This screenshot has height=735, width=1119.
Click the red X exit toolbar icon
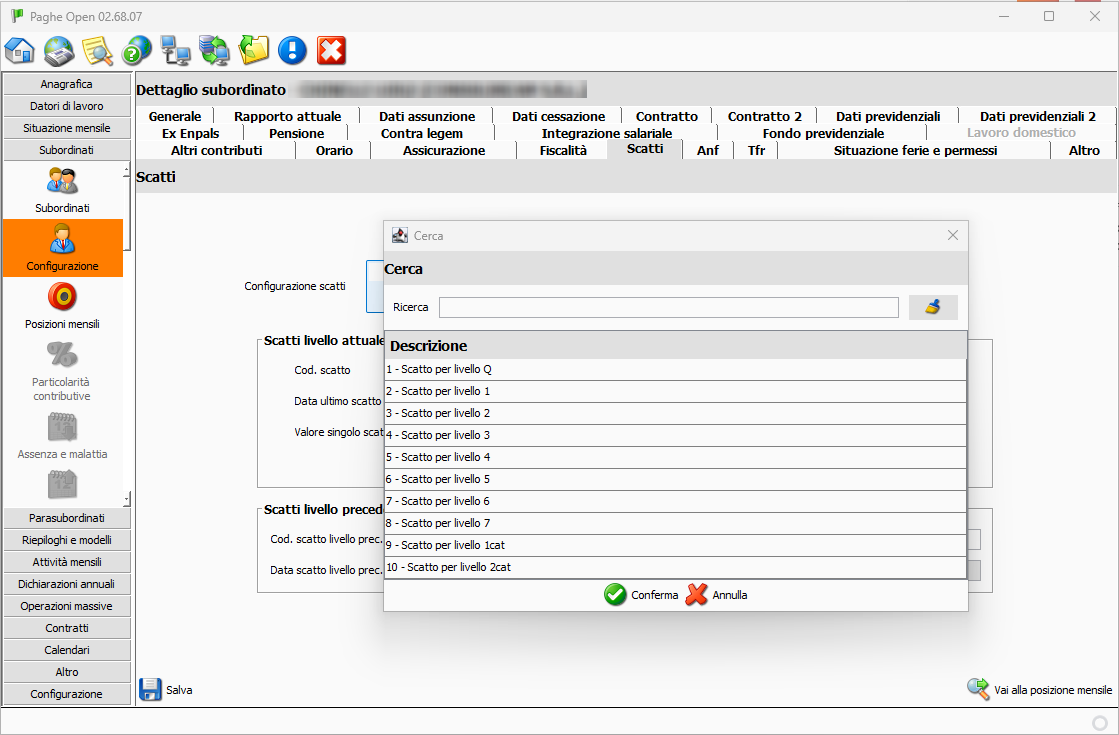coord(331,50)
